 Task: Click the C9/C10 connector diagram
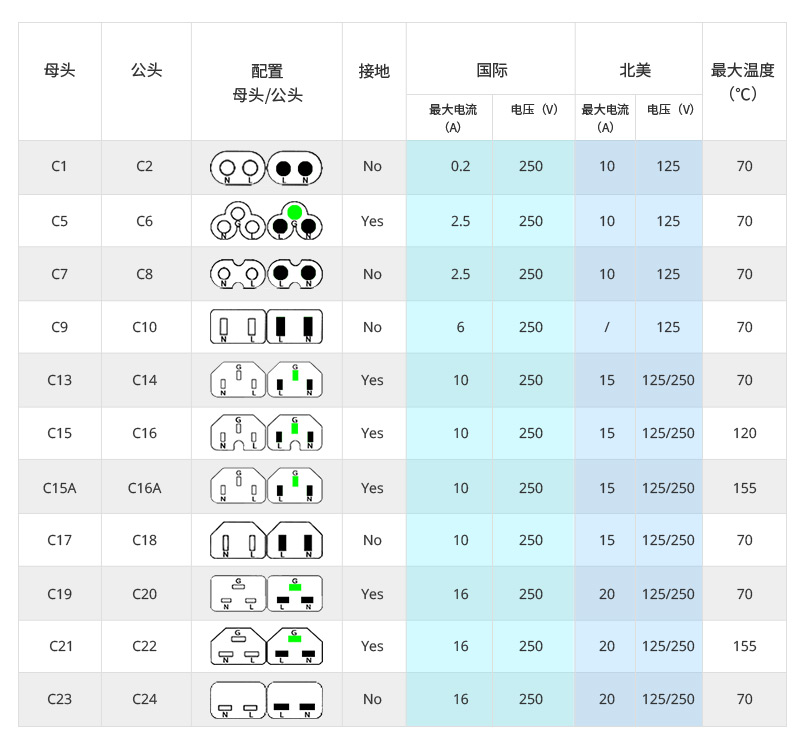coord(267,327)
